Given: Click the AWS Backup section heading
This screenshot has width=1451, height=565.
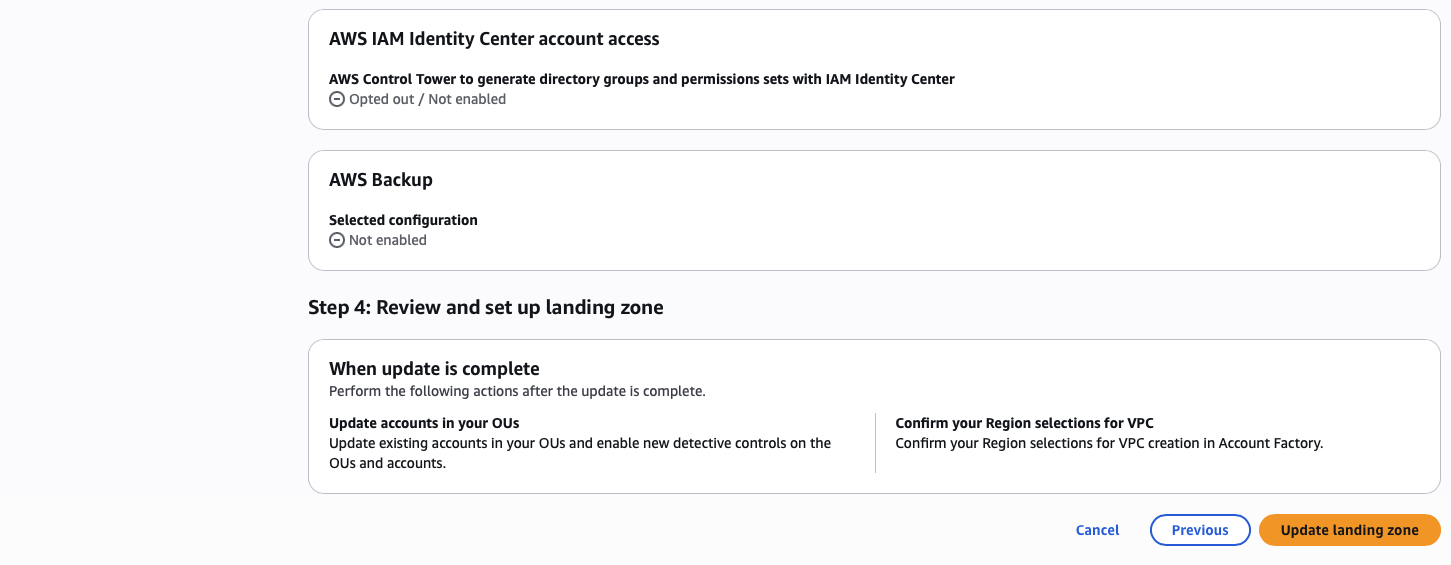Looking at the screenshot, I should (x=380, y=180).
